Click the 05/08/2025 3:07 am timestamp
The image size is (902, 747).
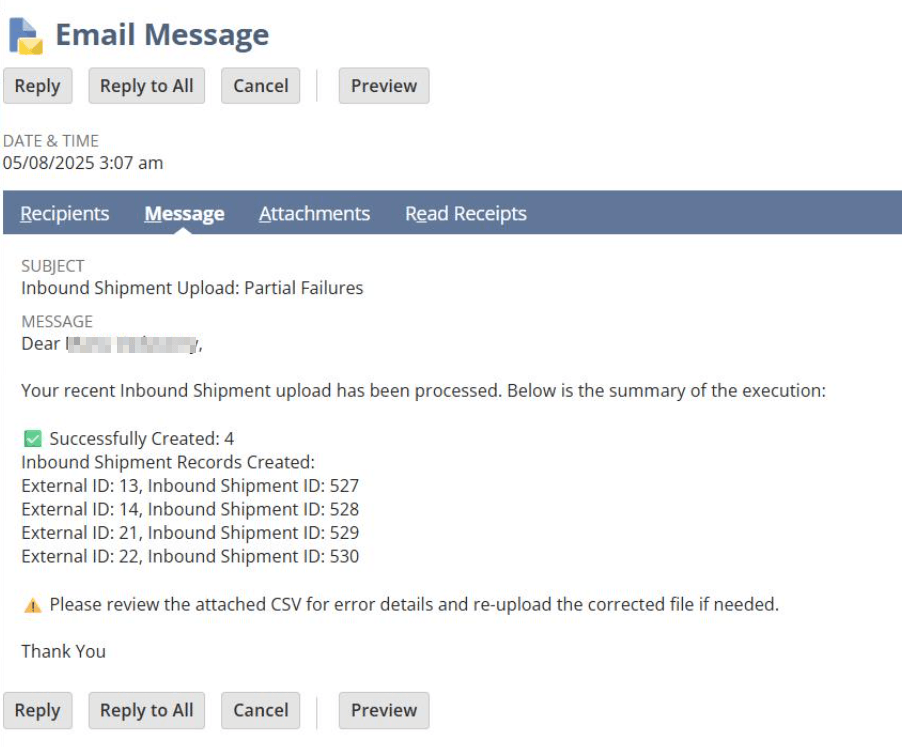click(83, 162)
